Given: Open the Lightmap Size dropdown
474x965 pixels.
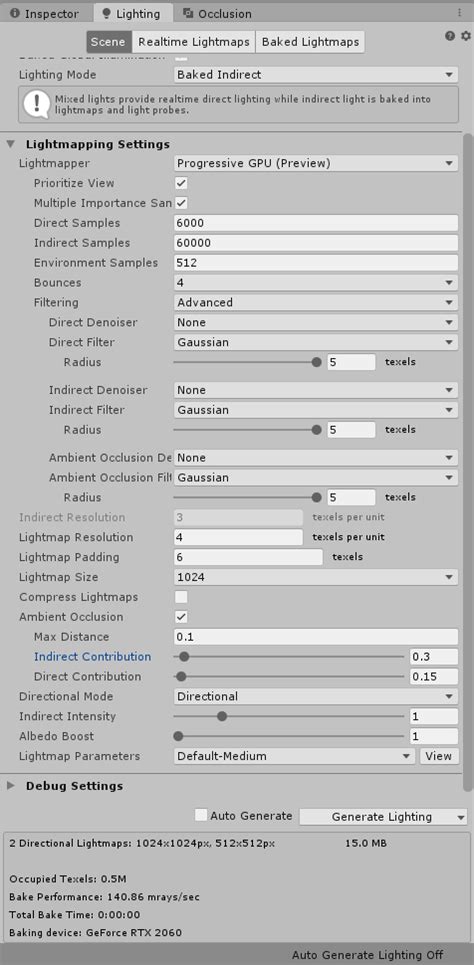Looking at the screenshot, I should tap(316, 577).
